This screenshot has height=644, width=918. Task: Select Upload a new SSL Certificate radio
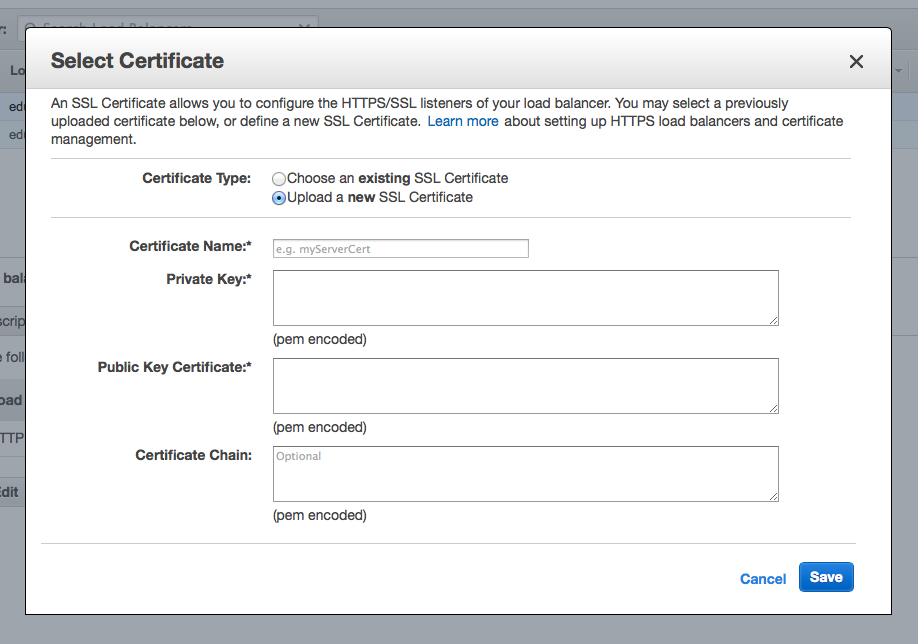point(279,198)
